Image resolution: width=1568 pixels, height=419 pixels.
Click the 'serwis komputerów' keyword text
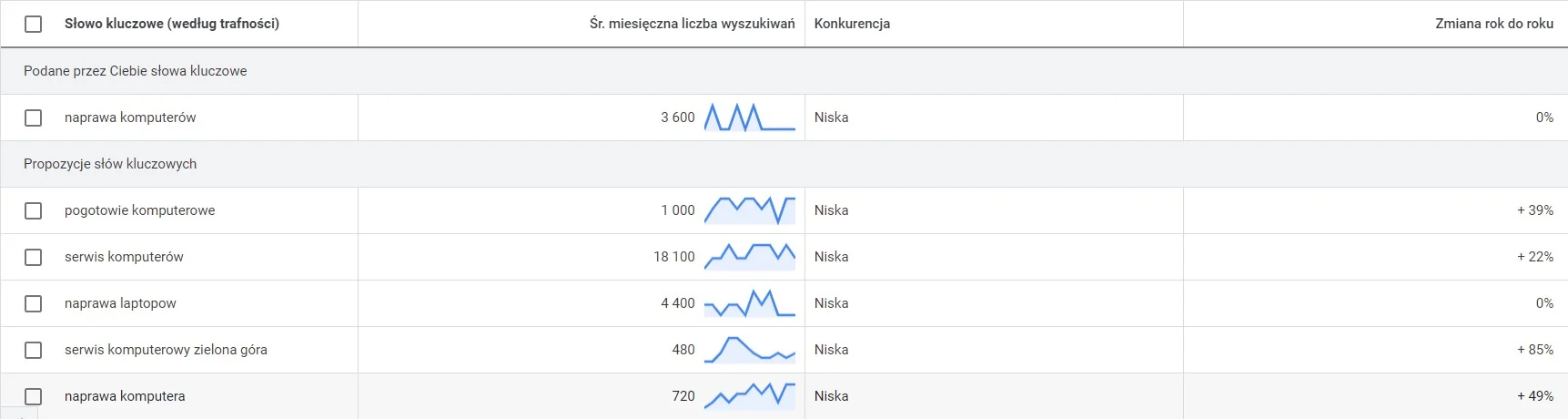tap(124, 257)
